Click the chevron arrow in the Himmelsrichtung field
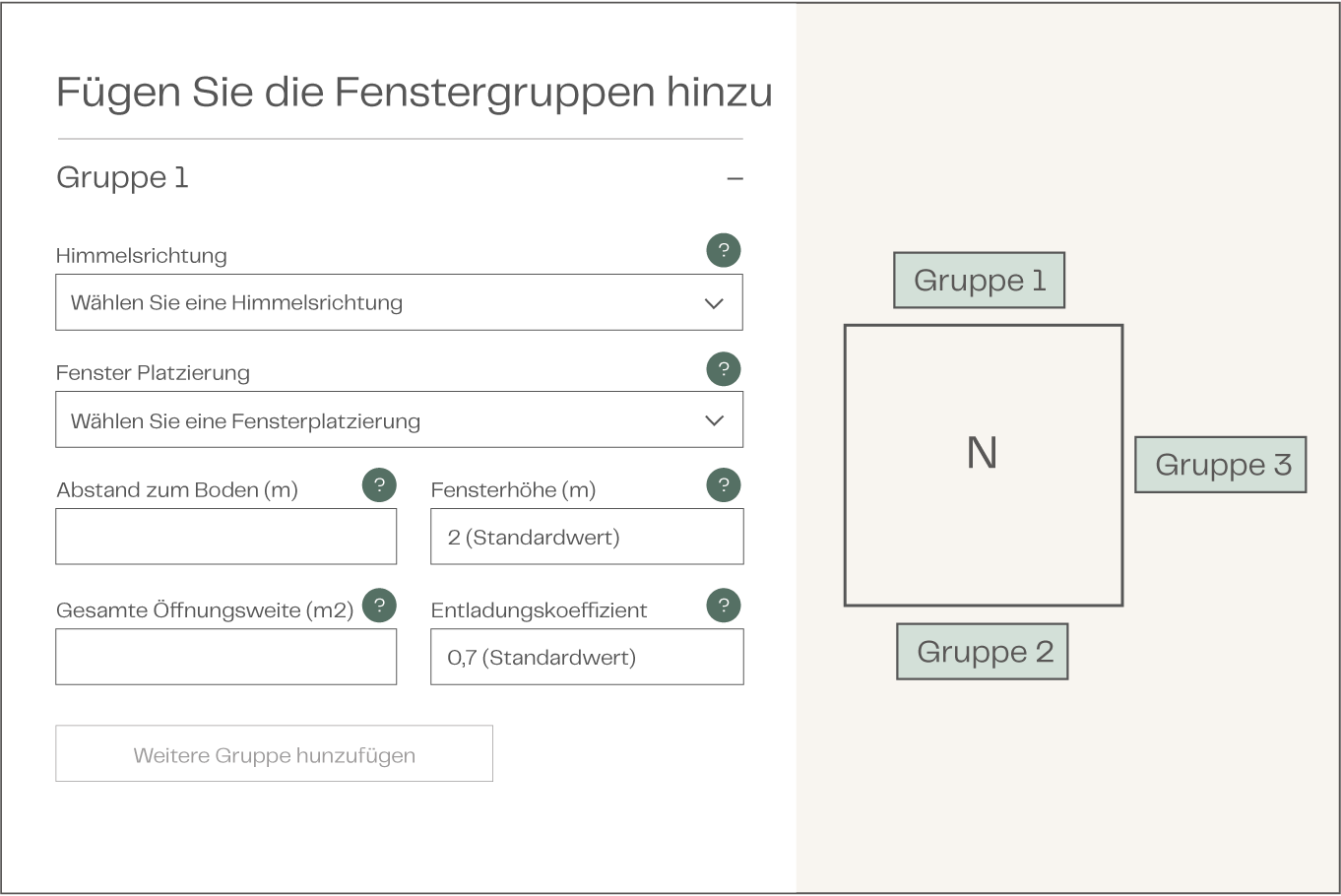The image size is (1341, 896). tap(714, 303)
